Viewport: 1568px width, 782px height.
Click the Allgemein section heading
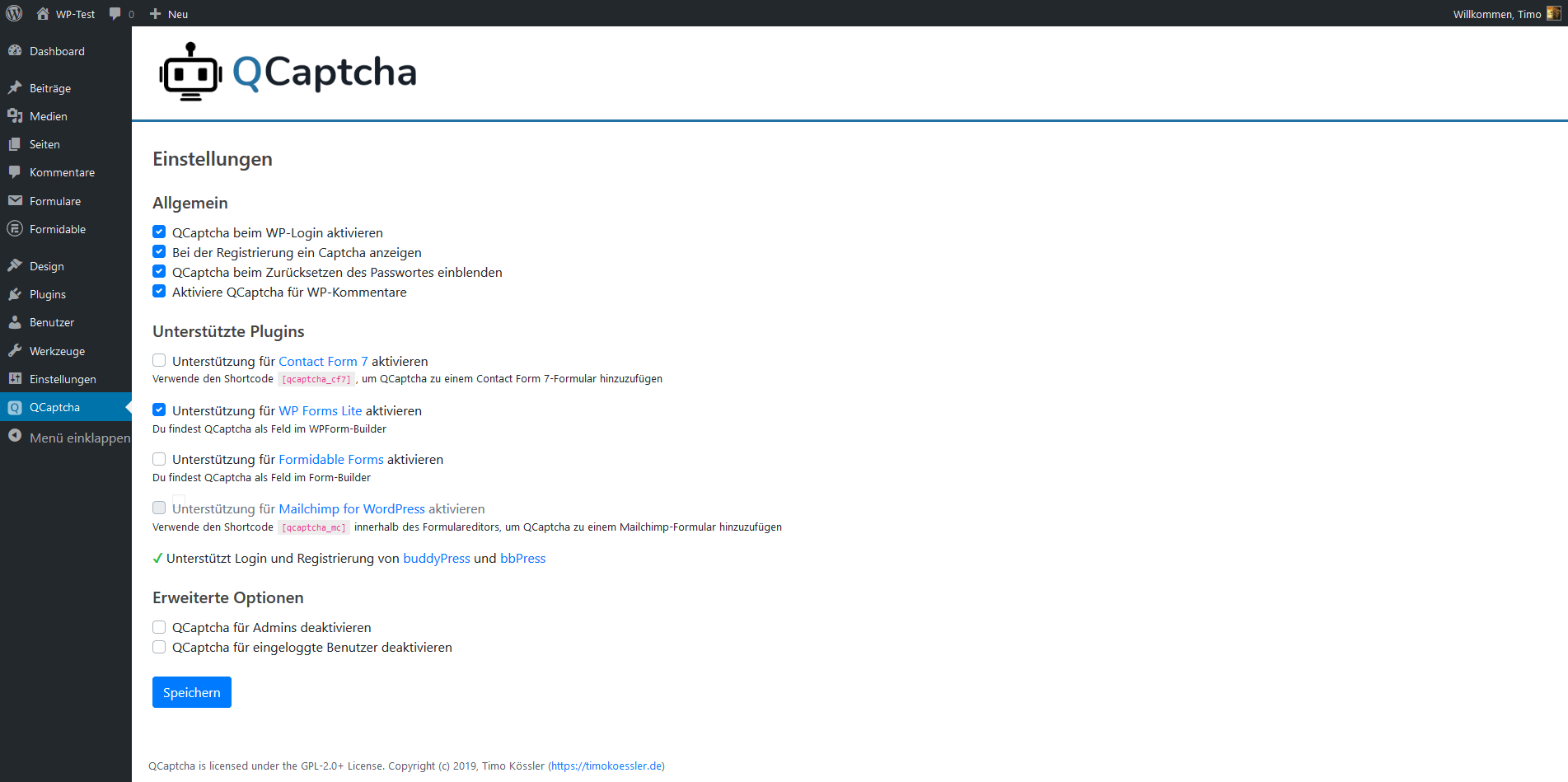click(190, 203)
